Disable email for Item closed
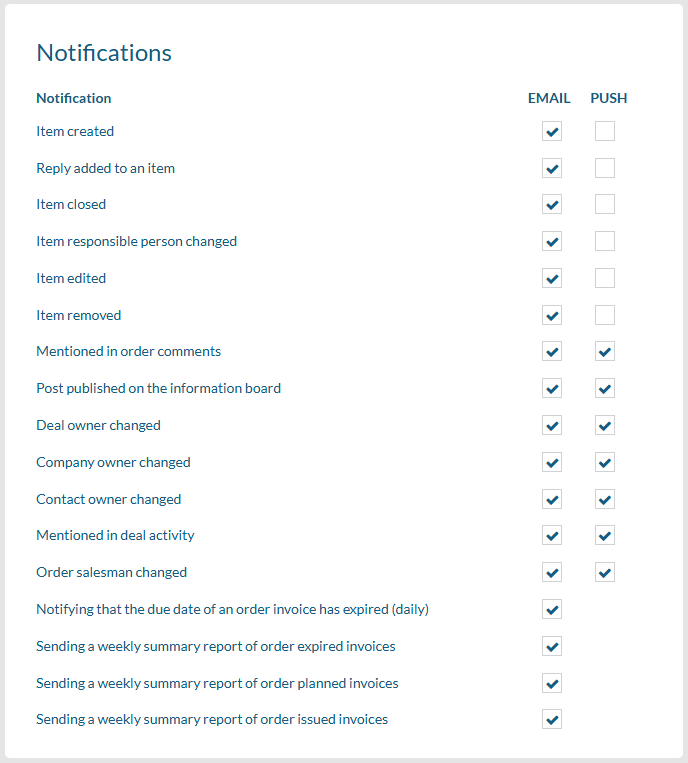 (x=552, y=205)
